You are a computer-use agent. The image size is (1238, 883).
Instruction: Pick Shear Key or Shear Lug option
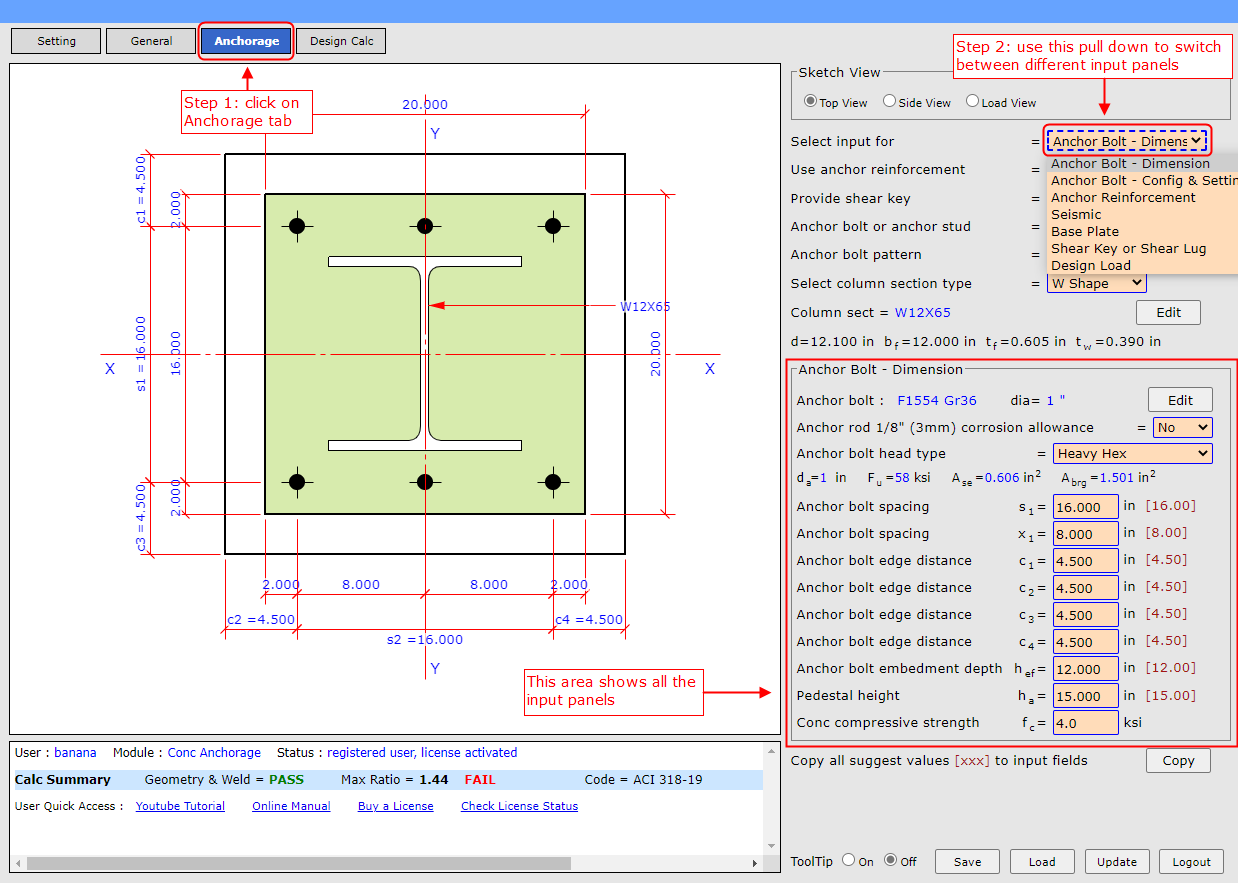[x=1128, y=248]
